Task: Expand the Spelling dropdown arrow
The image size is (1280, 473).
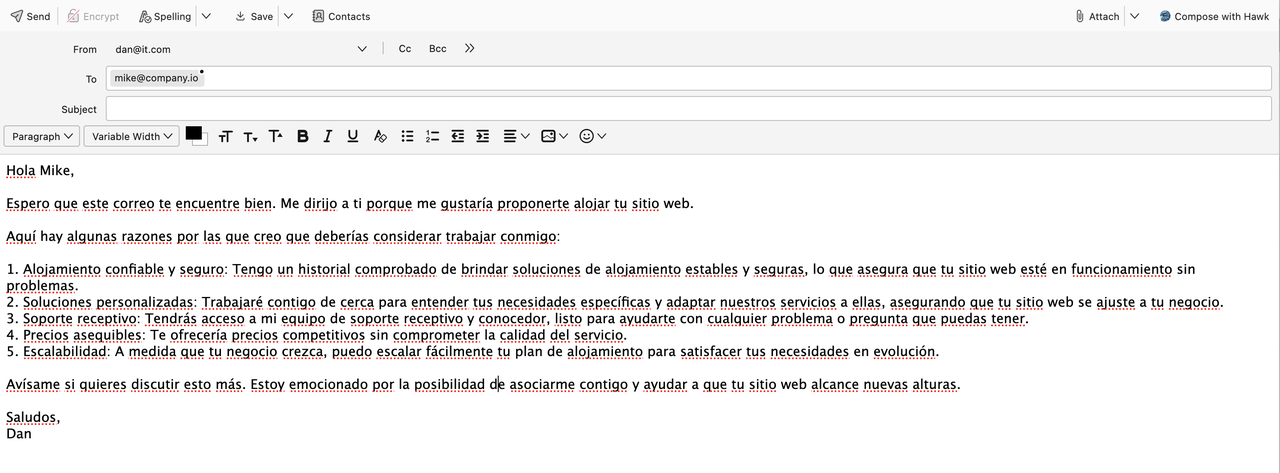Action: coord(206,16)
